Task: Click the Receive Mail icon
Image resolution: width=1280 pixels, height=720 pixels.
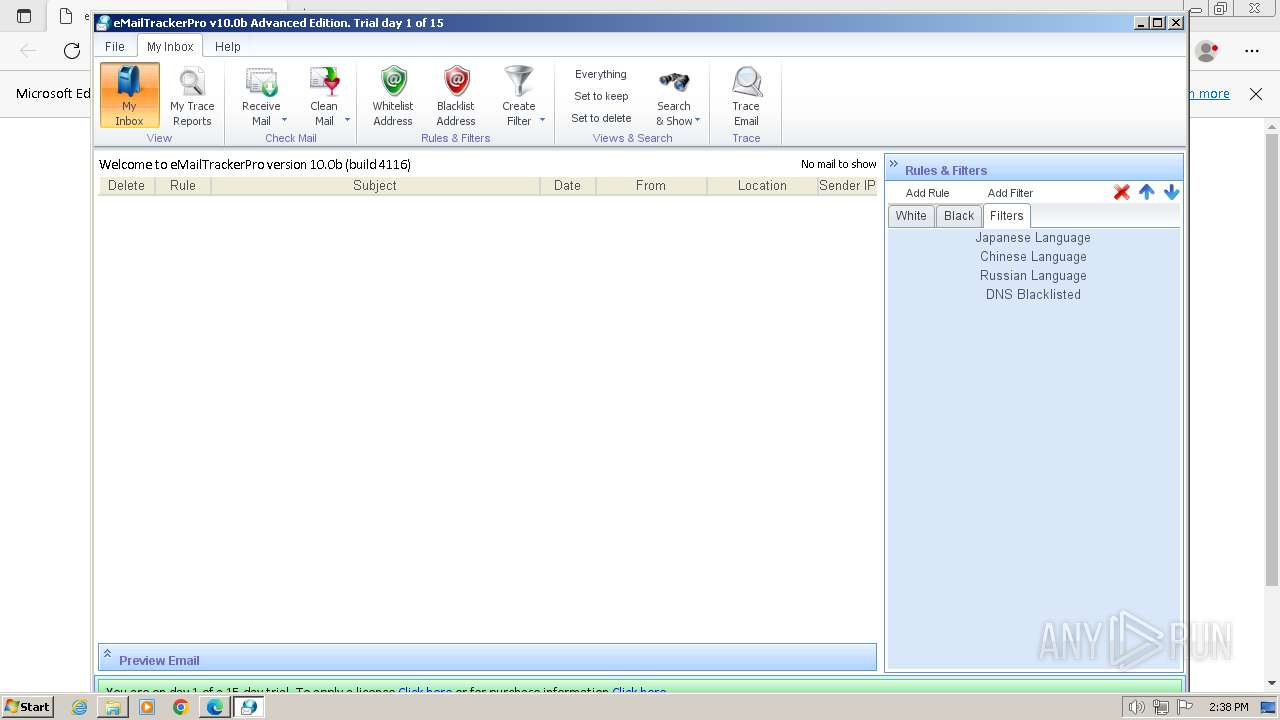Action: click(x=261, y=82)
